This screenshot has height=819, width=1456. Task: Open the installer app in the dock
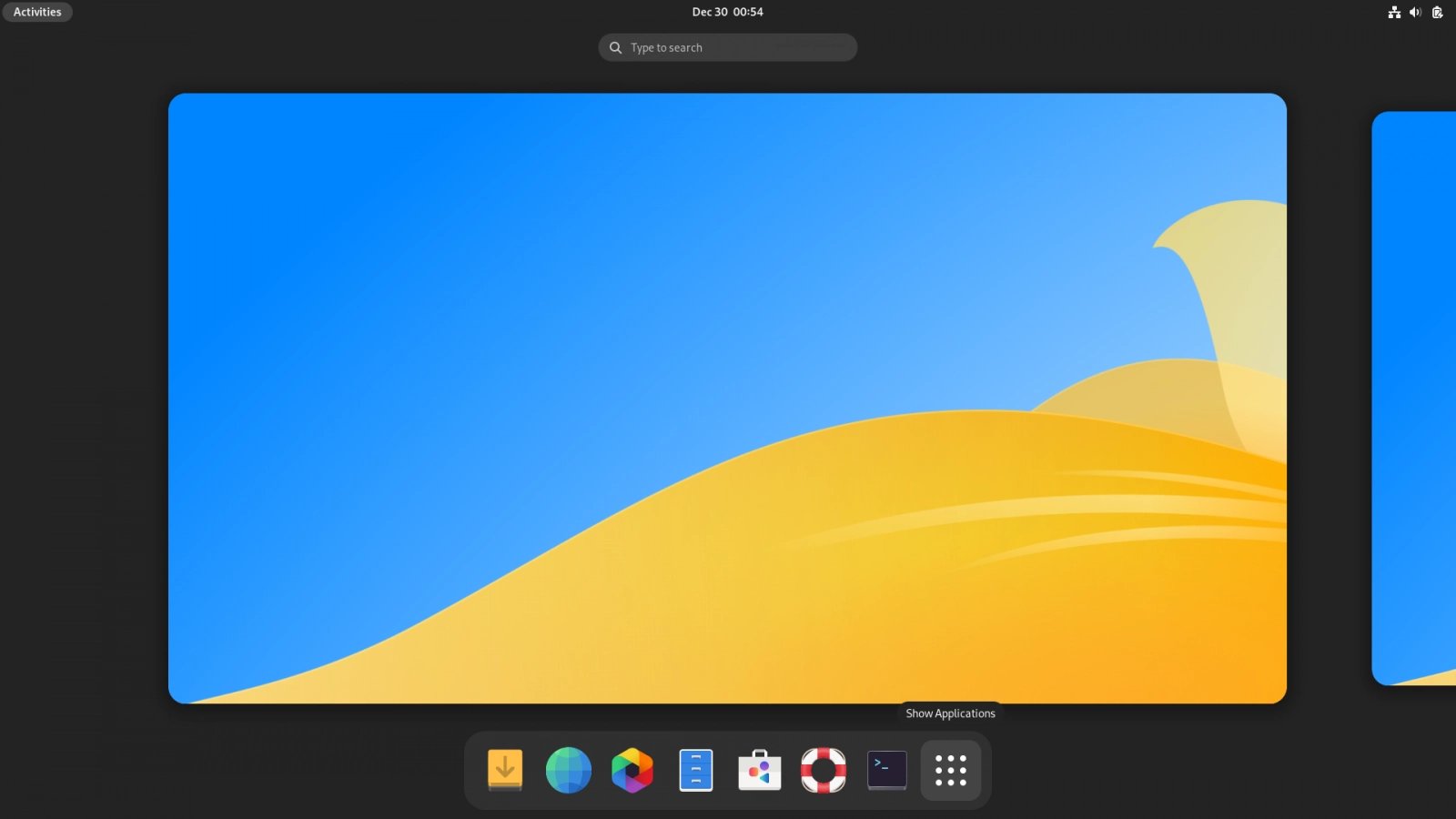click(505, 770)
